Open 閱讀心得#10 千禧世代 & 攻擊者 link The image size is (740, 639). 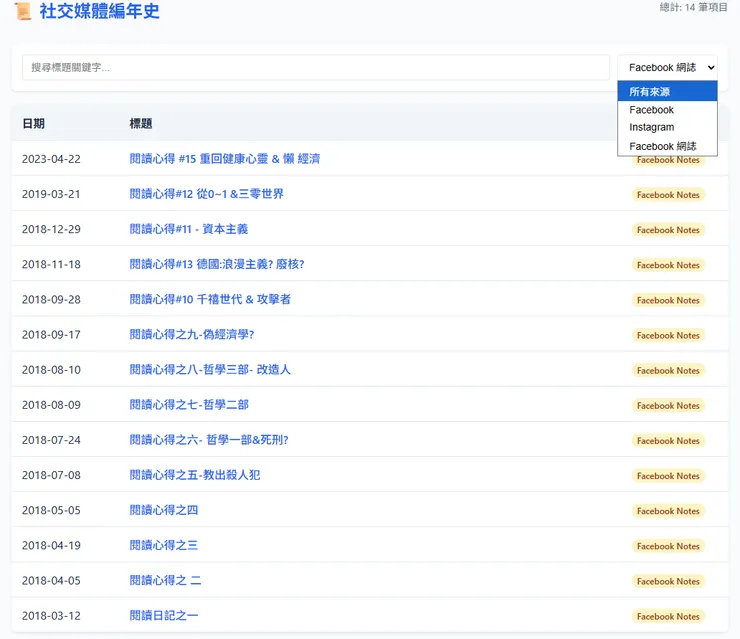[210, 299]
